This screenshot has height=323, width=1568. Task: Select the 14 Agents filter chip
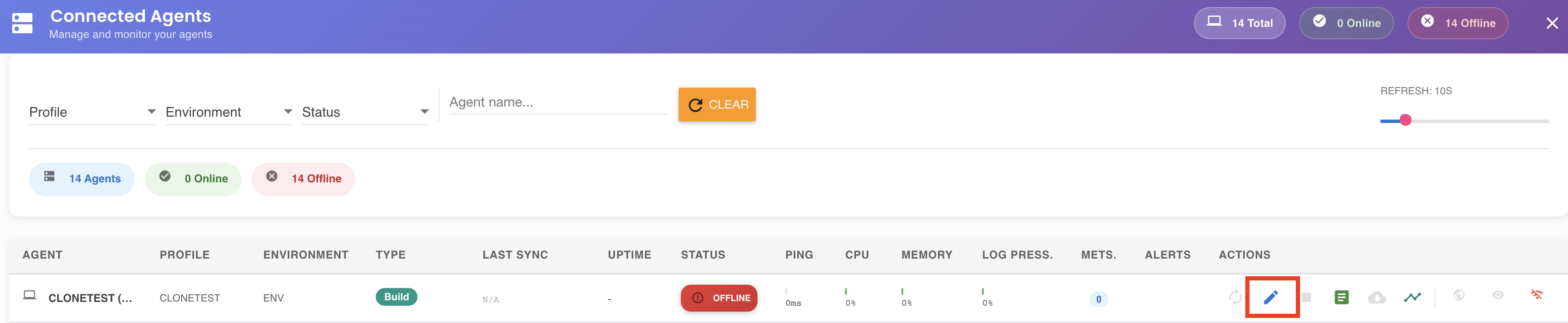click(x=82, y=179)
